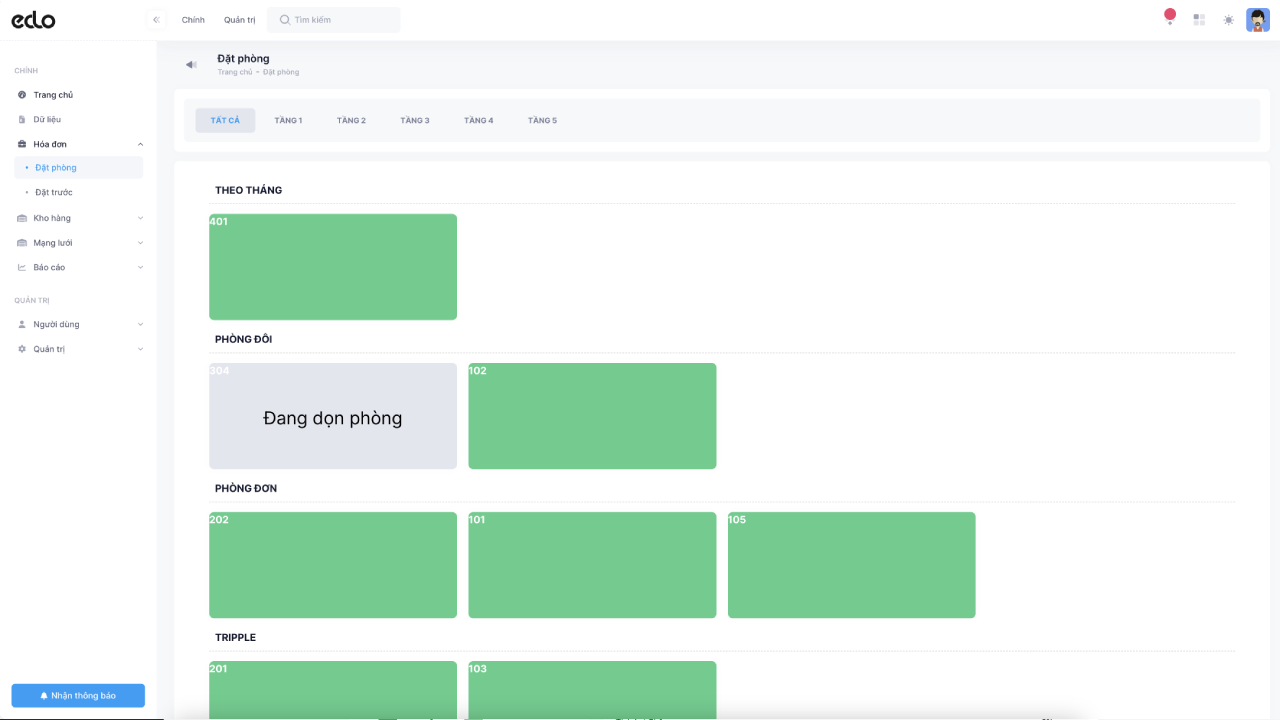Collapse the Hóa đơn submenu chevron
This screenshot has height=720, width=1280.
(x=140, y=144)
